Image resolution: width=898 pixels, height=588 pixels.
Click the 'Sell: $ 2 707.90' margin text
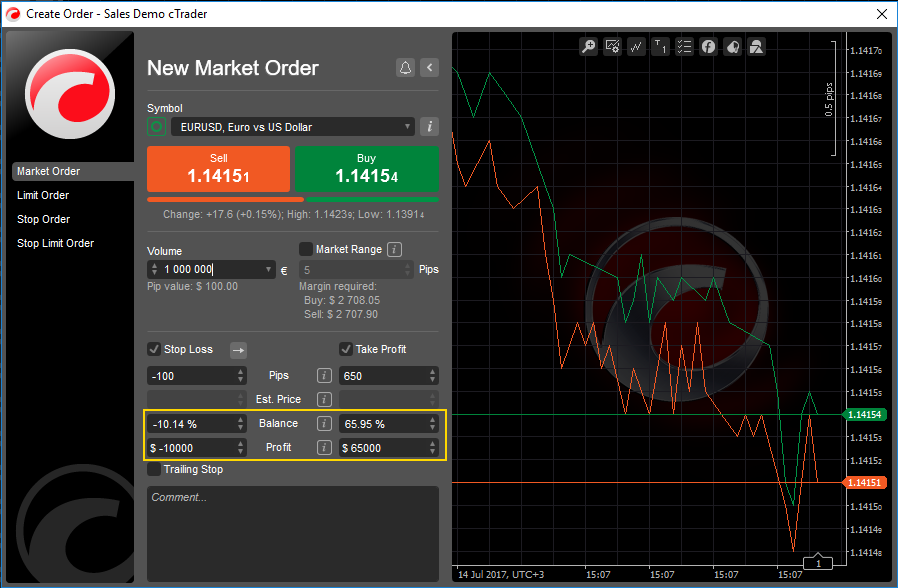point(341,314)
